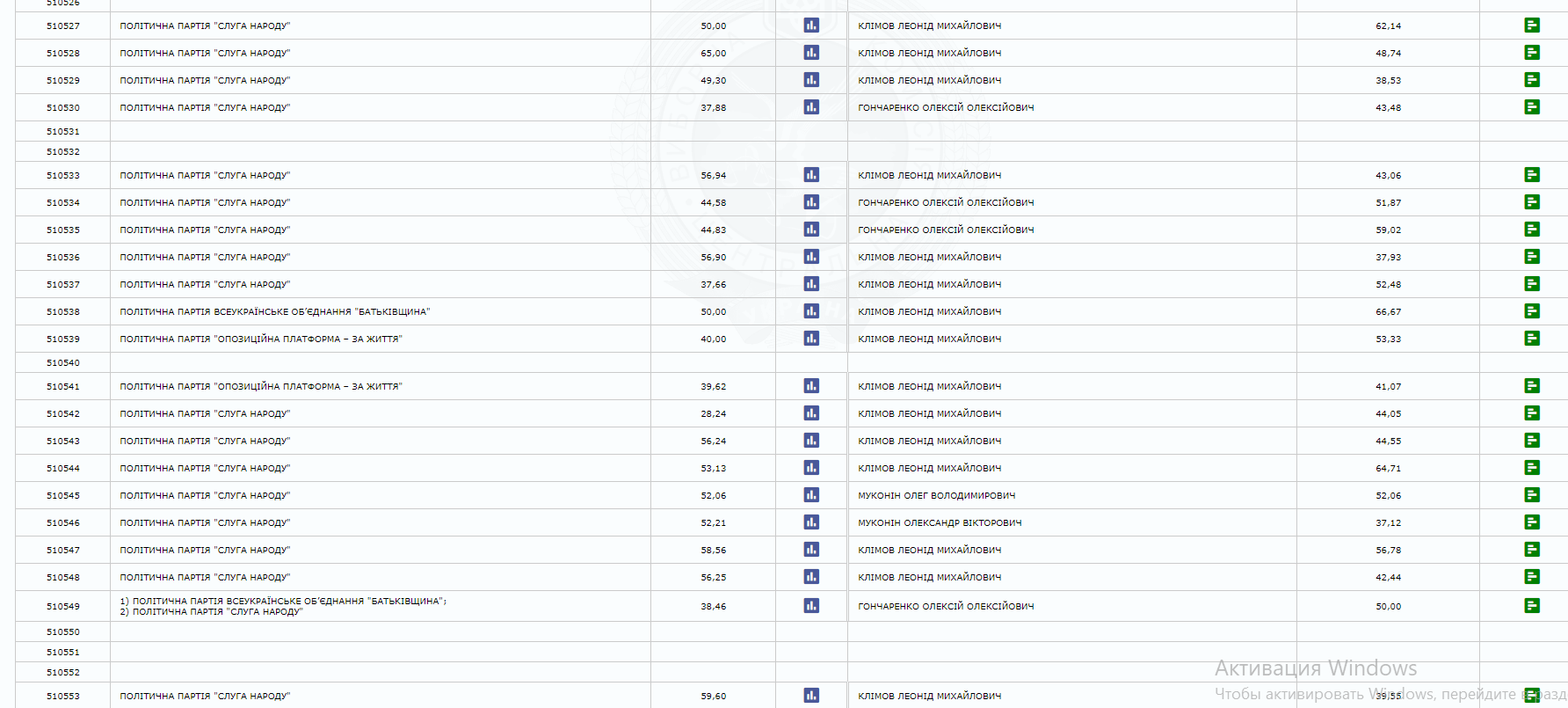Image resolution: width=1568 pixels, height=708 pixels.
Task: Select polling station number 510540
Action: pyautogui.click(x=63, y=363)
